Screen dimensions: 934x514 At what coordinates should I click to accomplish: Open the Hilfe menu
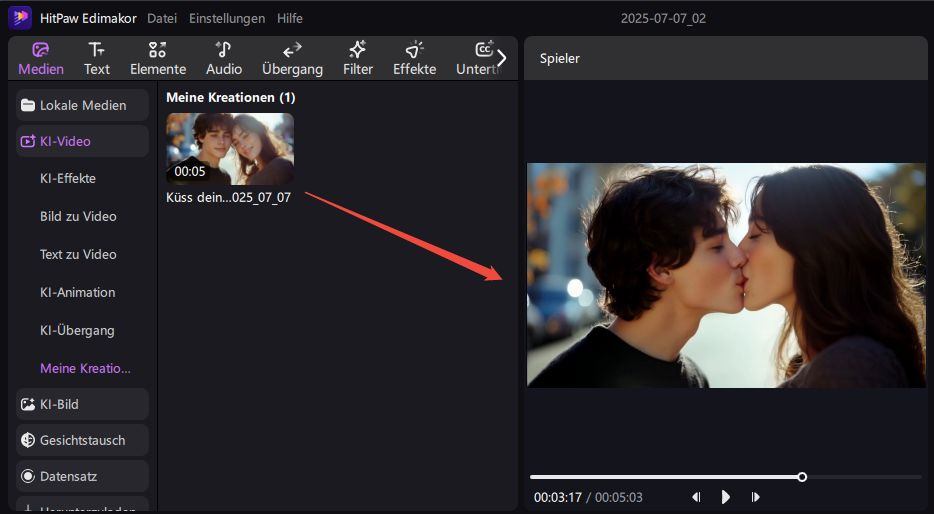click(290, 18)
